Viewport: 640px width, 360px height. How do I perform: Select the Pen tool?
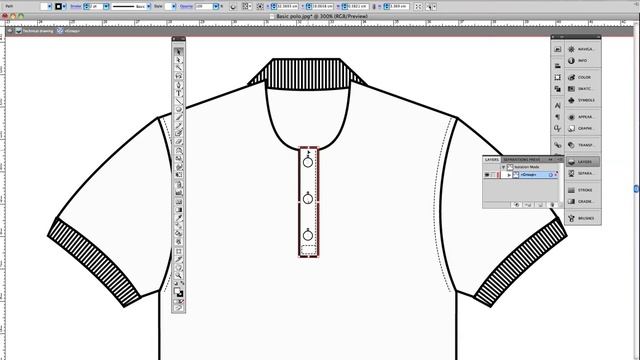(178, 85)
